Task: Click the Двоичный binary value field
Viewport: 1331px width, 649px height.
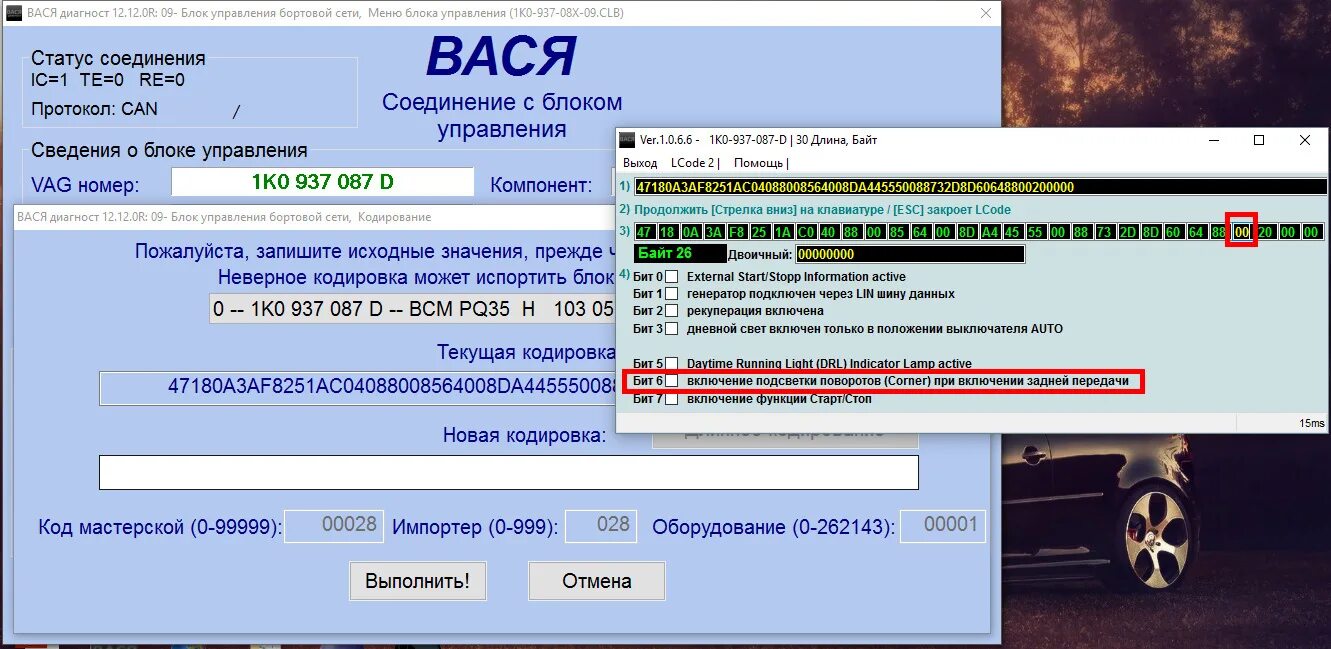Action: pos(910,254)
